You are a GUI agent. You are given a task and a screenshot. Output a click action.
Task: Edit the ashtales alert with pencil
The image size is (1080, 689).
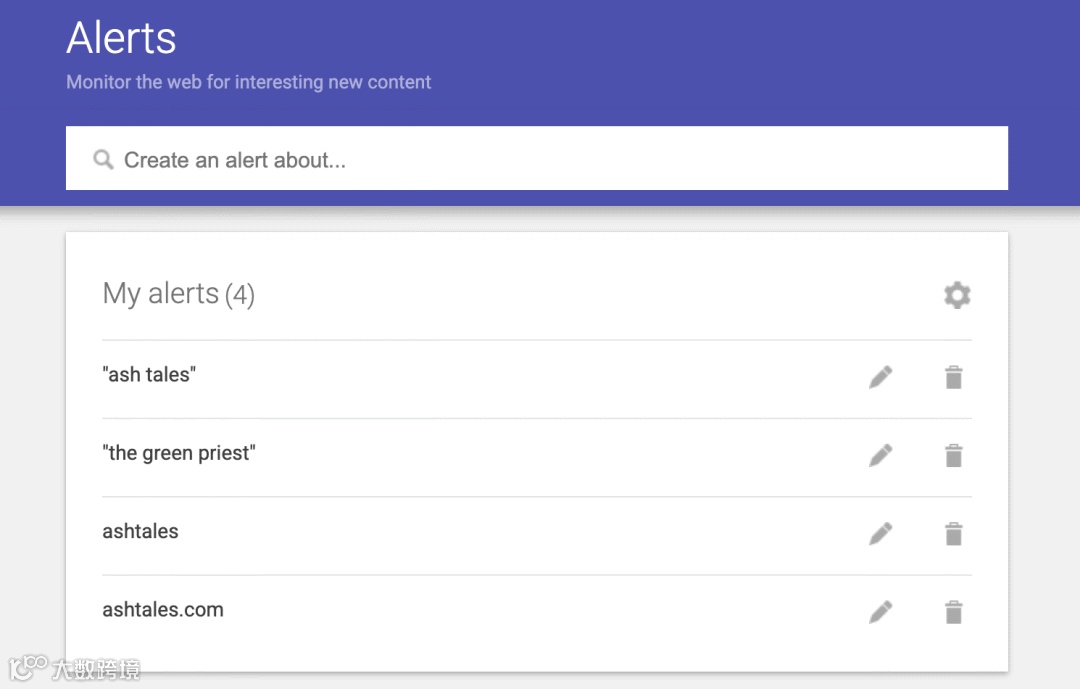(880, 534)
